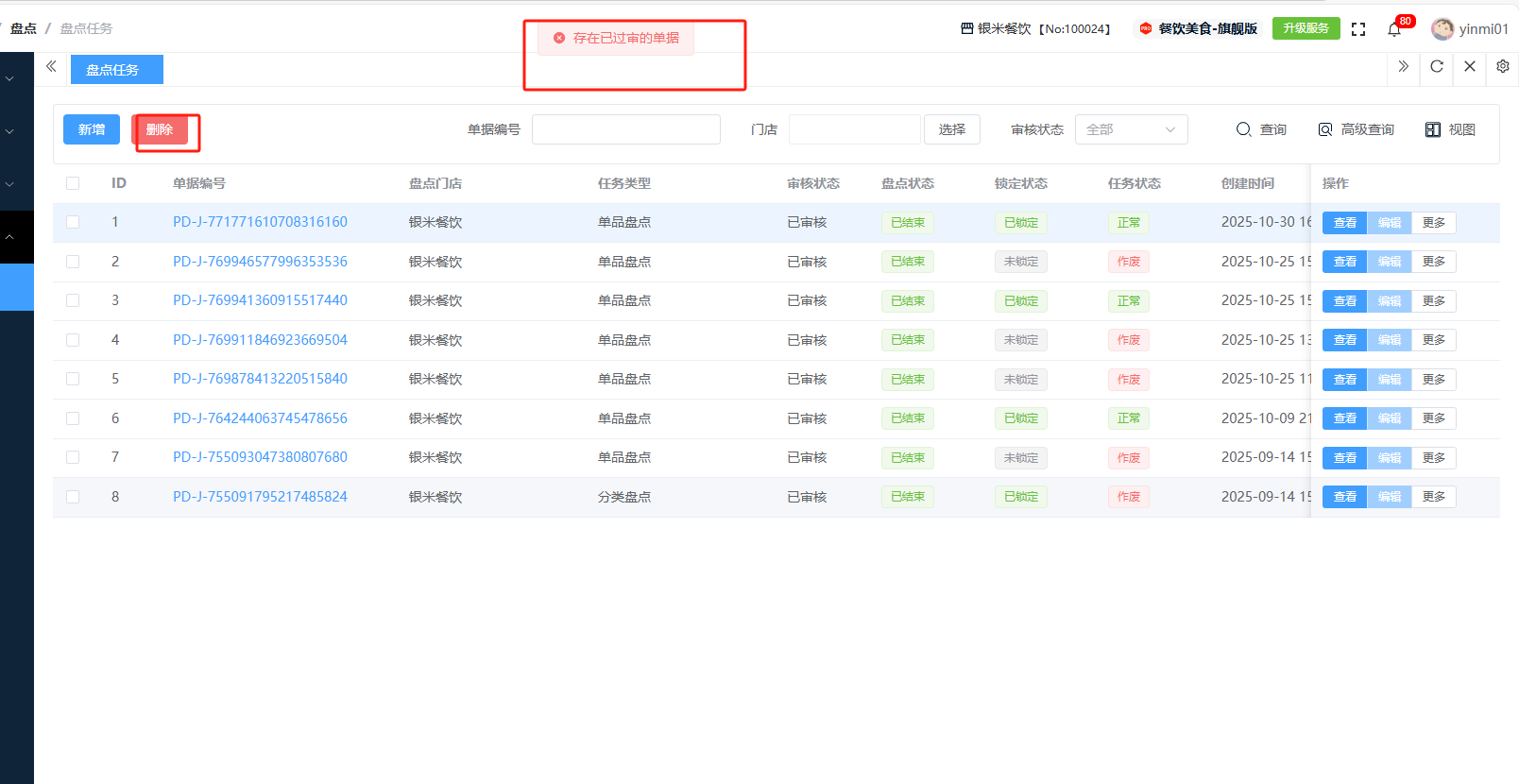Open link PD-J-769946577996353536
This screenshot has height=784, width=1519.
260,262
